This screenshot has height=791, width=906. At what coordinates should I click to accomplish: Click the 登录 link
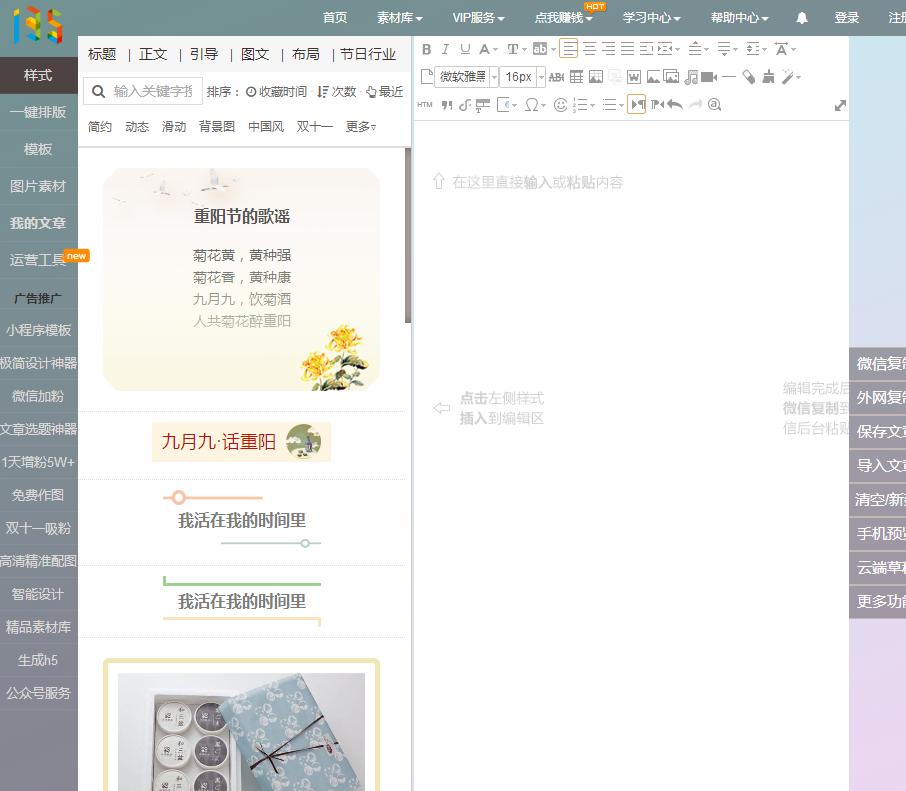846,17
